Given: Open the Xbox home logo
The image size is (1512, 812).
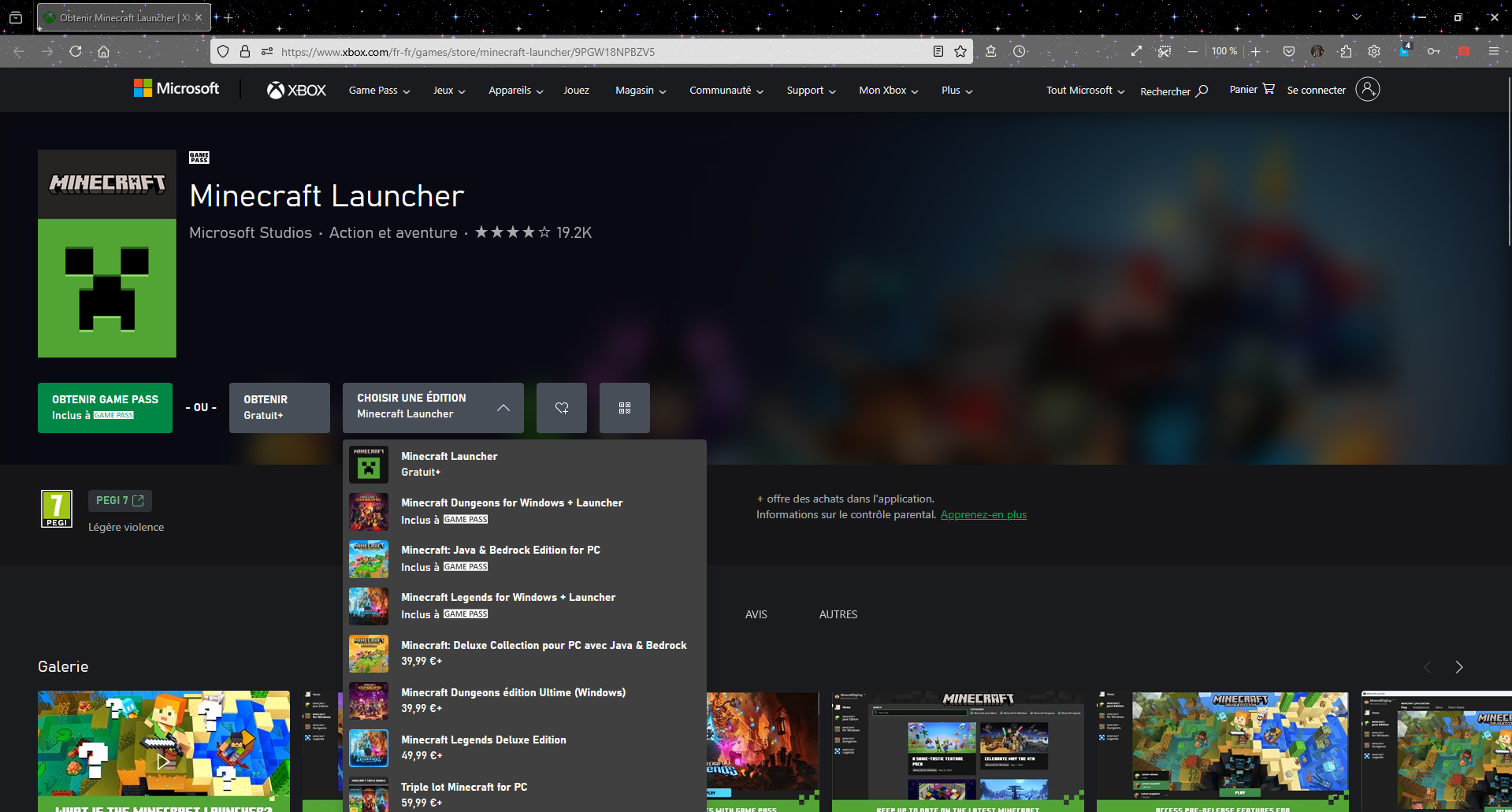Looking at the screenshot, I should pyautogui.click(x=296, y=91).
